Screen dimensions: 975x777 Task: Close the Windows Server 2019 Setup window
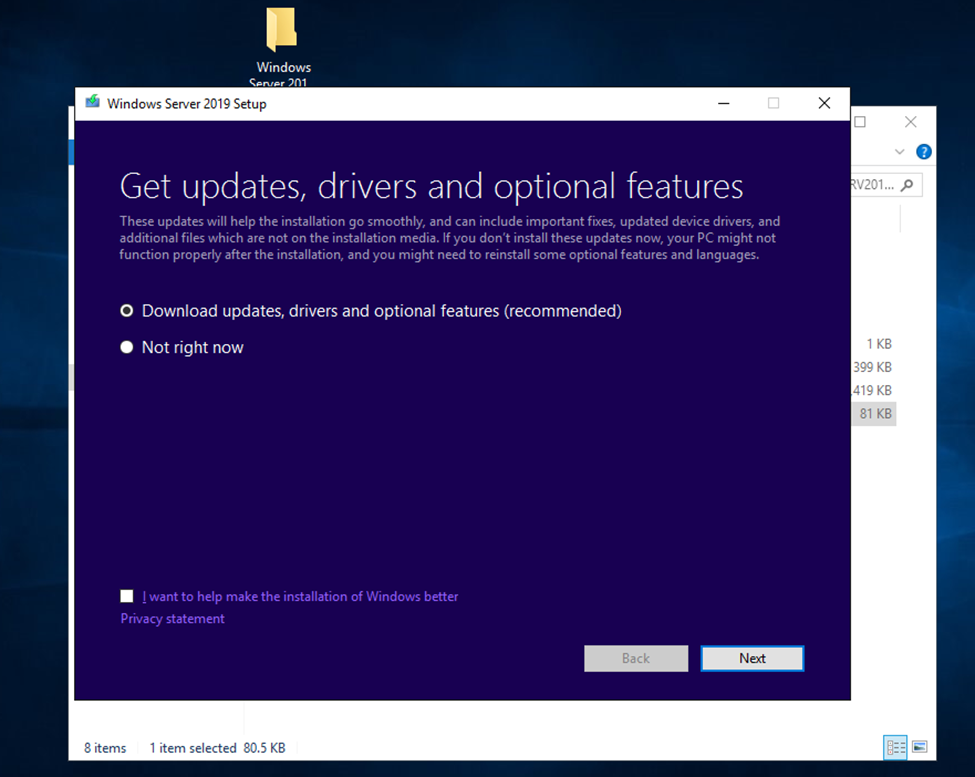[824, 103]
